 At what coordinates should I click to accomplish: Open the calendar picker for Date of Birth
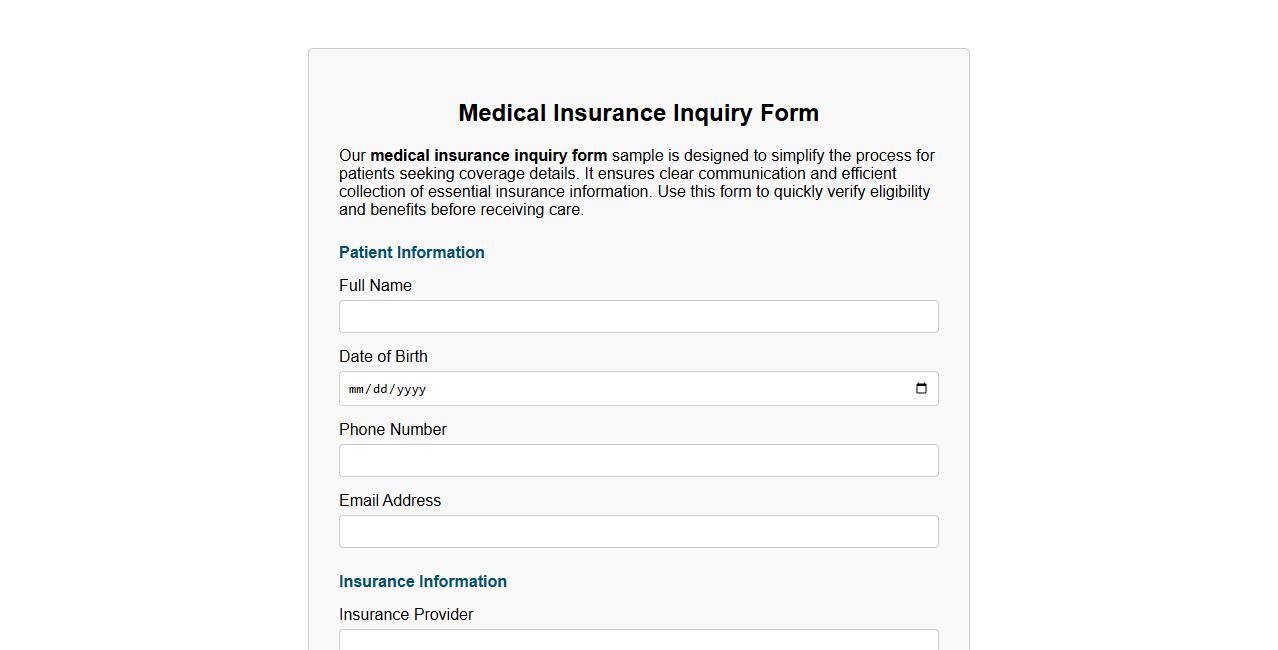coord(920,389)
